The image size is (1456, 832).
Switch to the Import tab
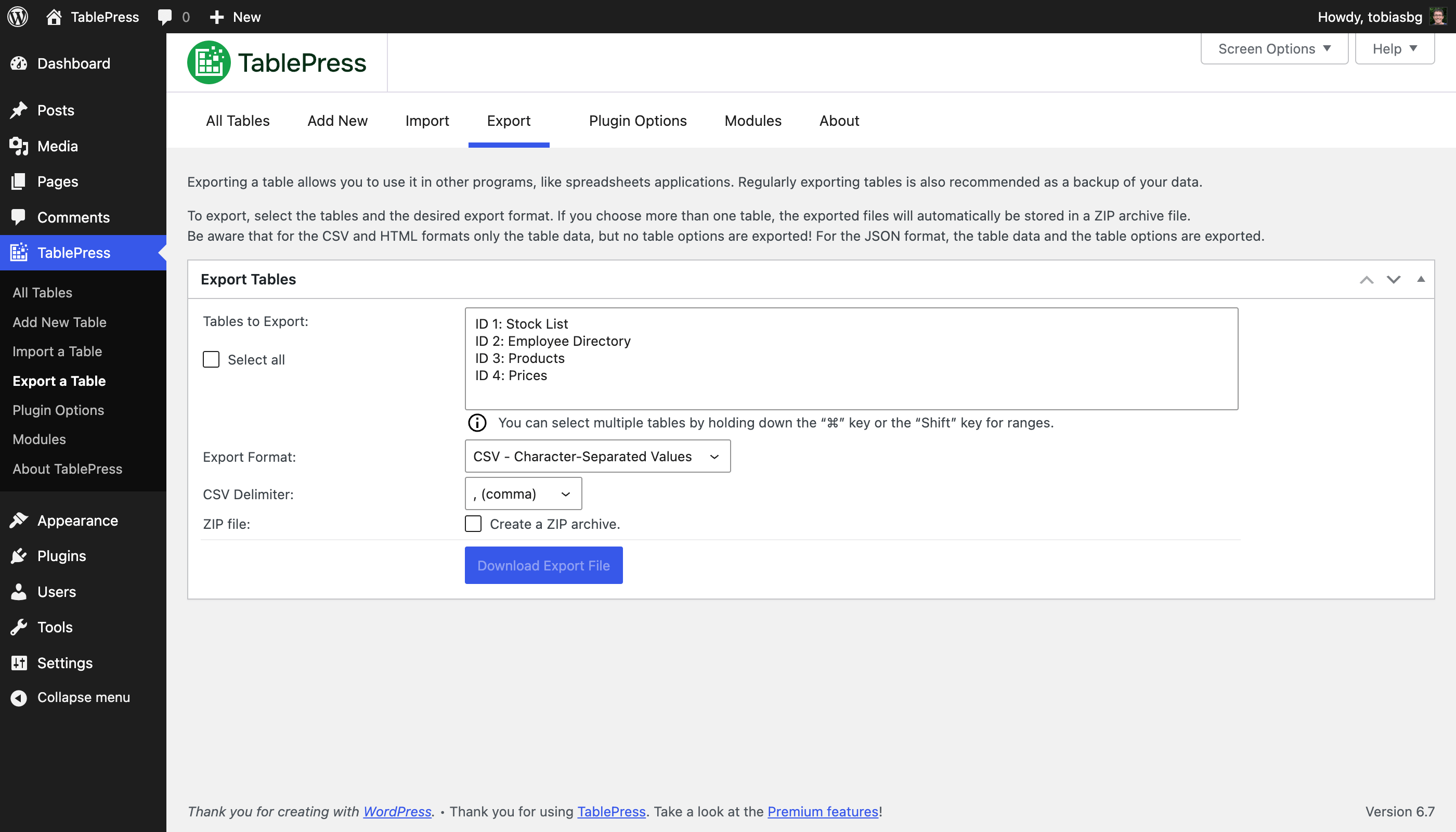(x=427, y=121)
